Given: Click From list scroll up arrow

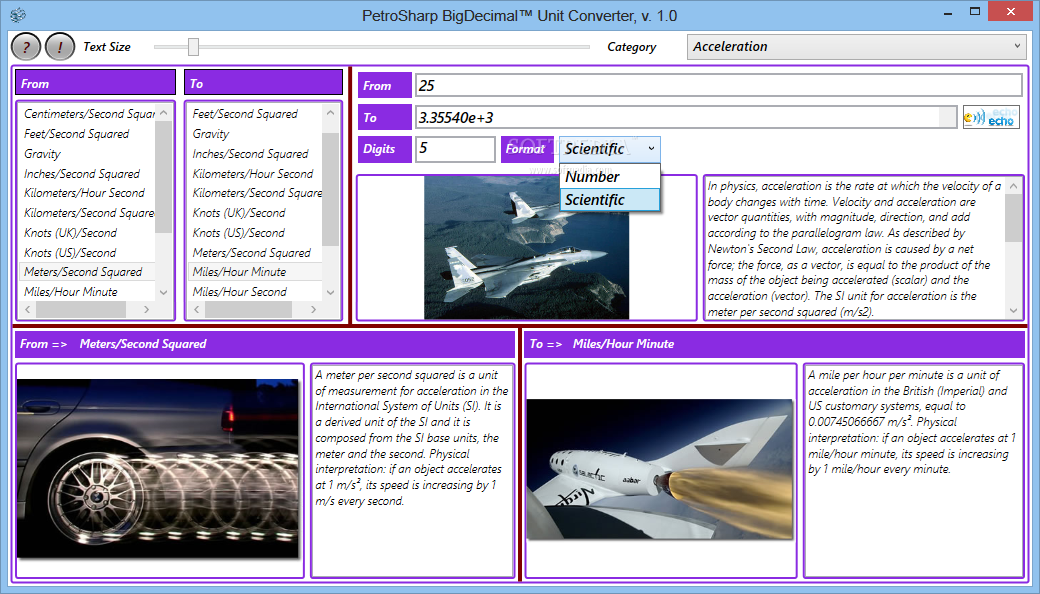Looking at the screenshot, I should click(163, 113).
